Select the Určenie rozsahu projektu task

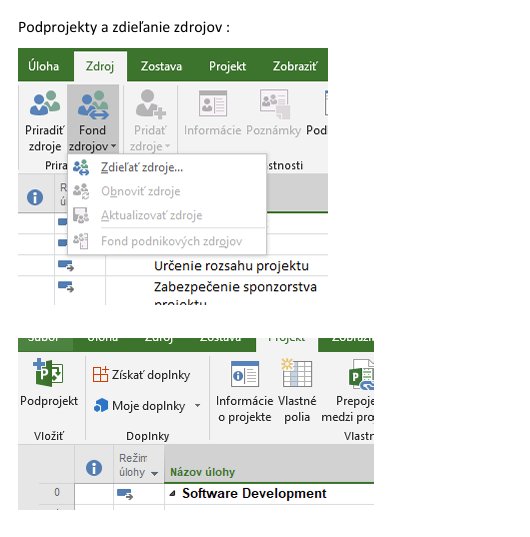tap(231, 266)
